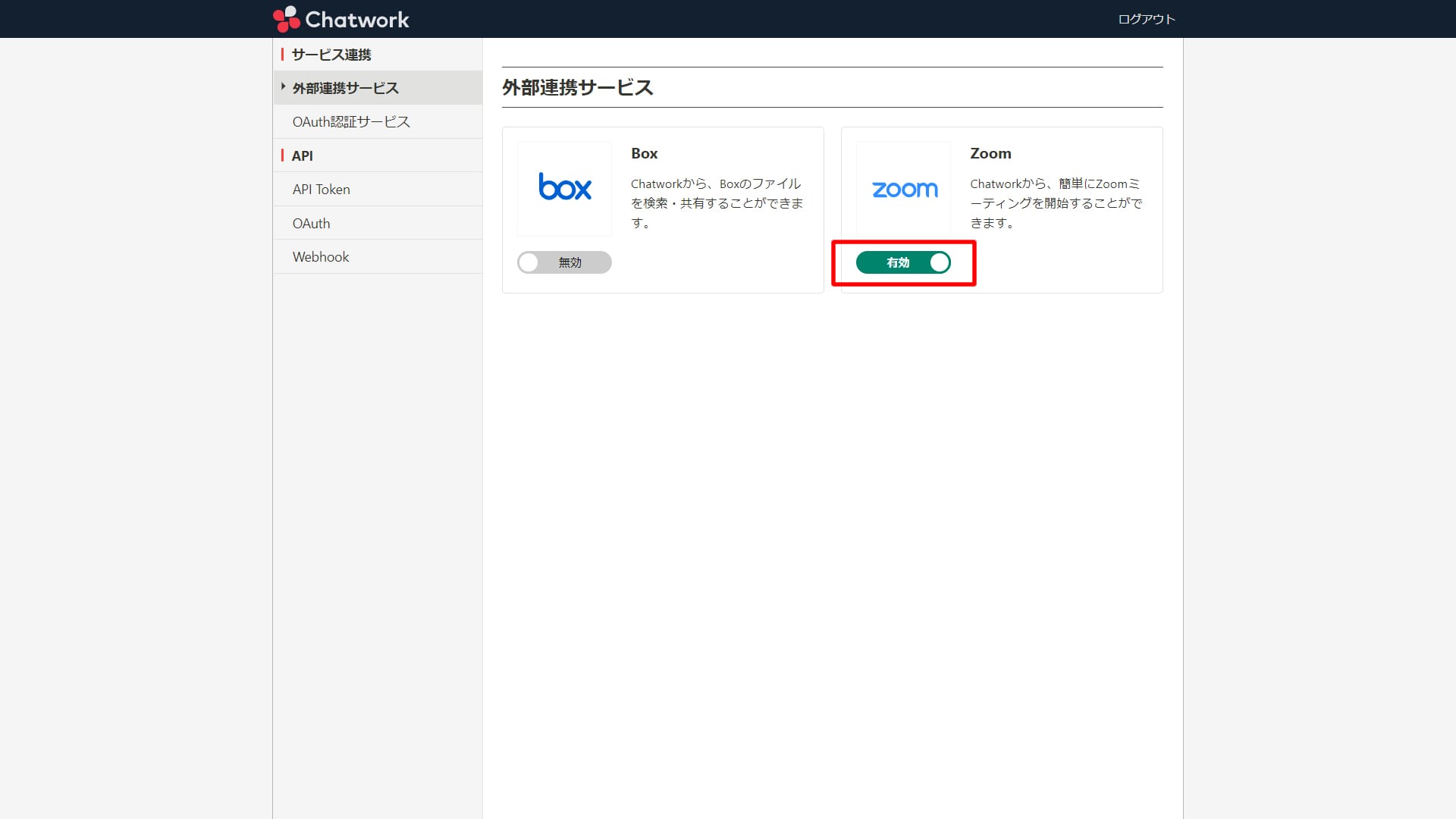The height and width of the screenshot is (819, 1456).
Task: Select 外部連携サービス in the sidebar
Action: pos(345,88)
